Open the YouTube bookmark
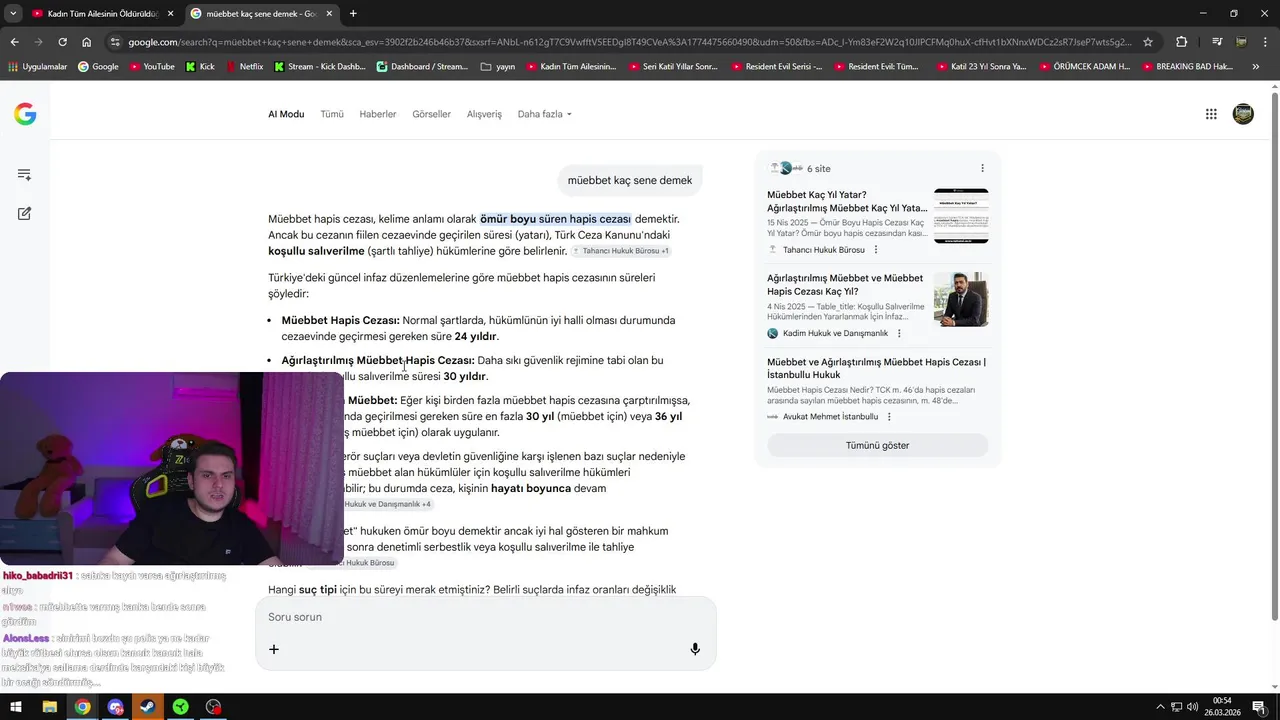The height and width of the screenshot is (720, 1280). [151, 67]
